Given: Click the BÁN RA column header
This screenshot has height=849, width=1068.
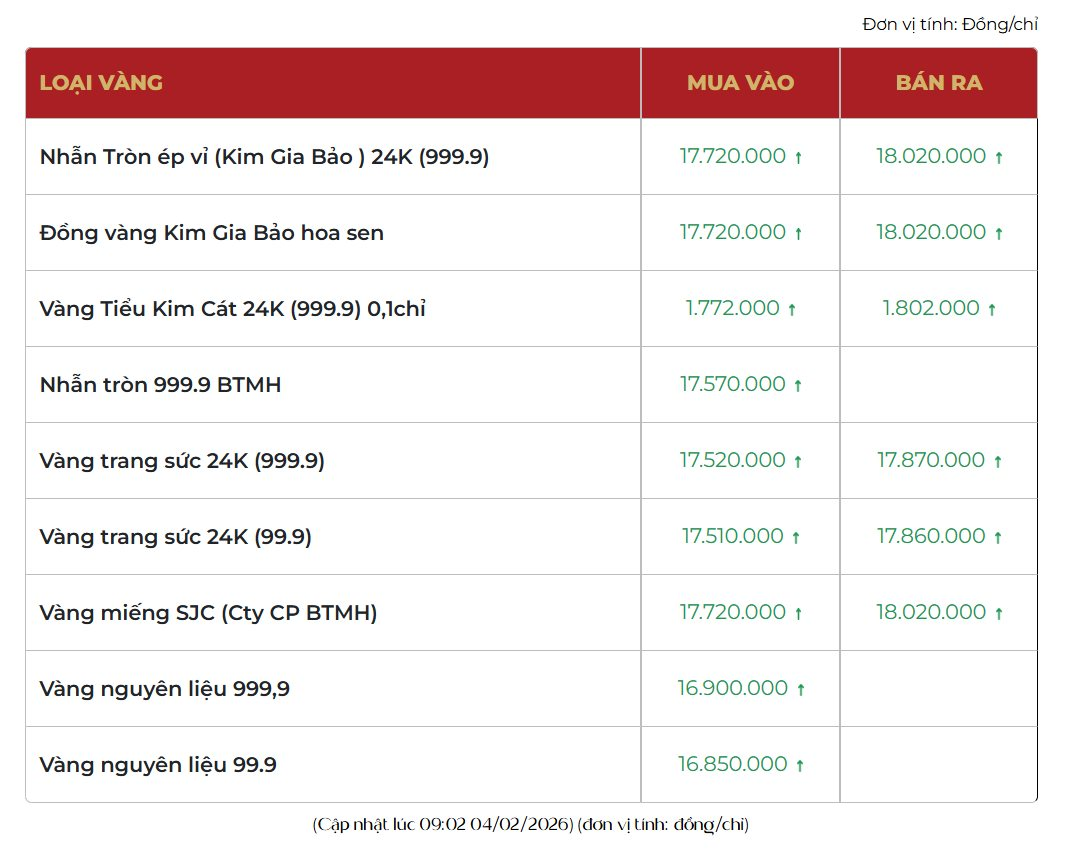Looking at the screenshot, I should [x=938, y=83].
